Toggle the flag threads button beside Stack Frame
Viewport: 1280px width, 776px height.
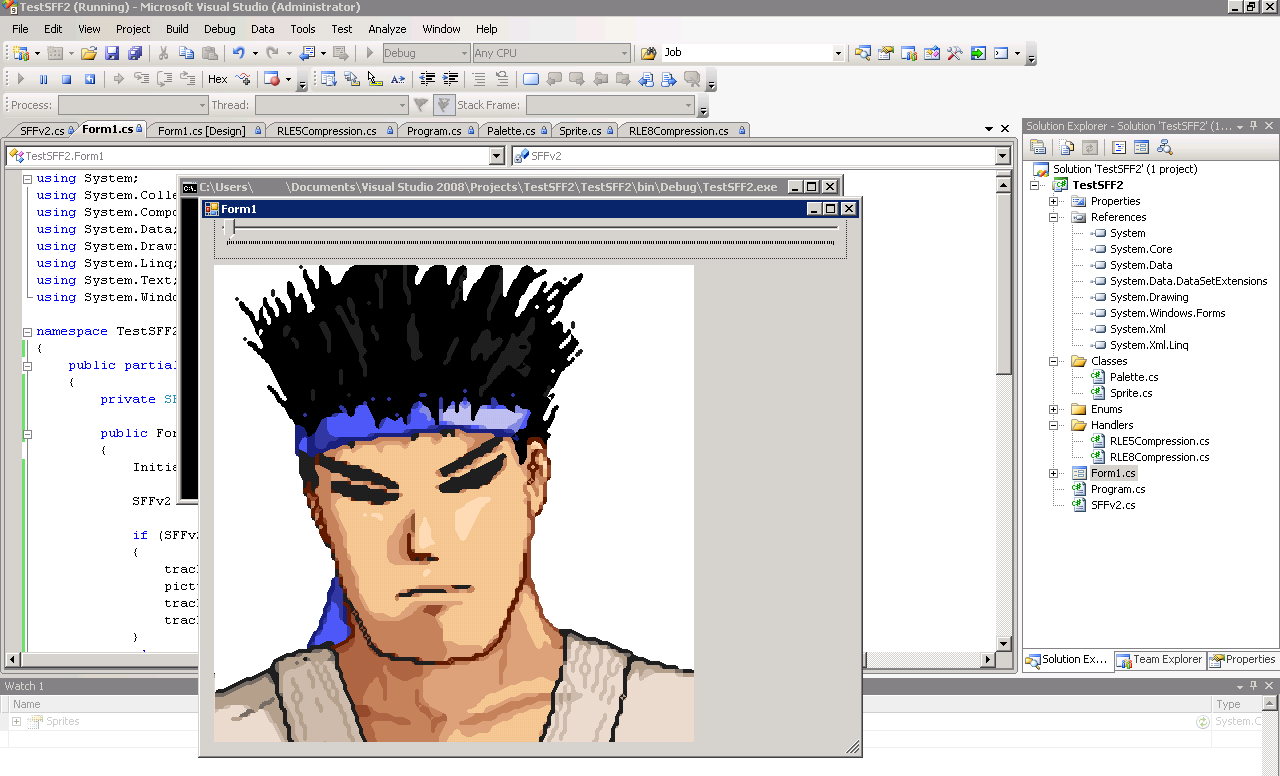pos(445,105)
